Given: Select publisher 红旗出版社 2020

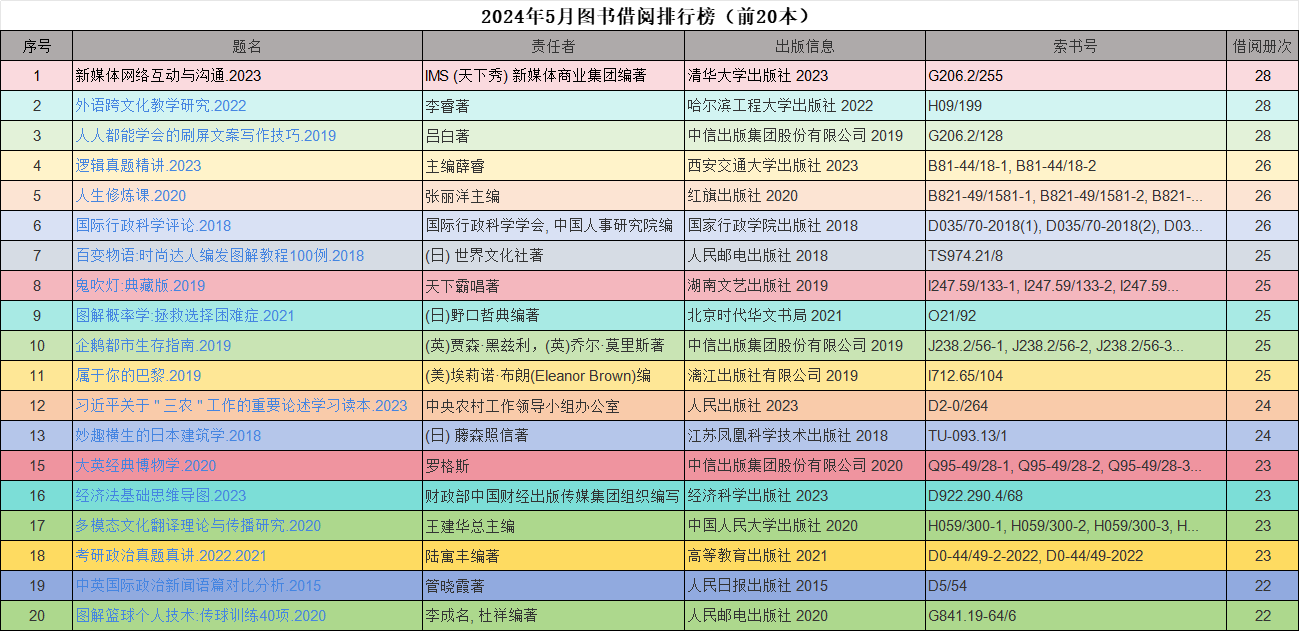Looking at the screenshot, I should pyautogui.click(x=743, y=196).
